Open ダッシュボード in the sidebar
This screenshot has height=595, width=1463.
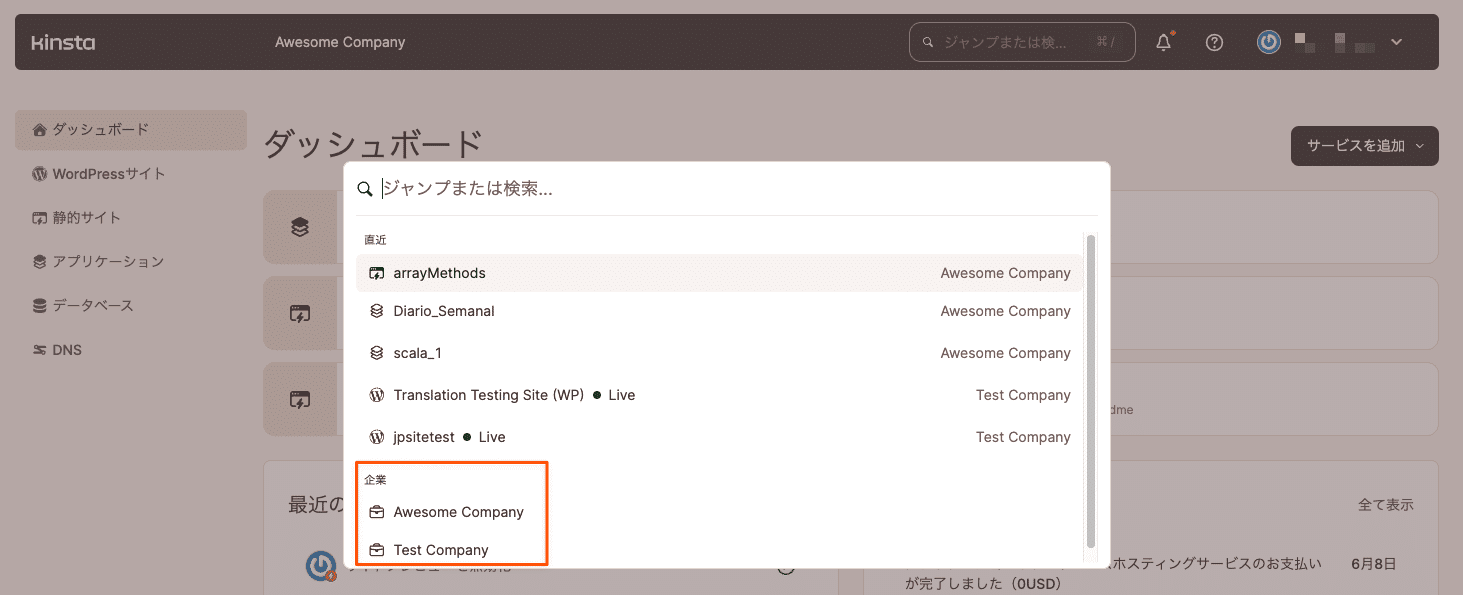(131, 130)
